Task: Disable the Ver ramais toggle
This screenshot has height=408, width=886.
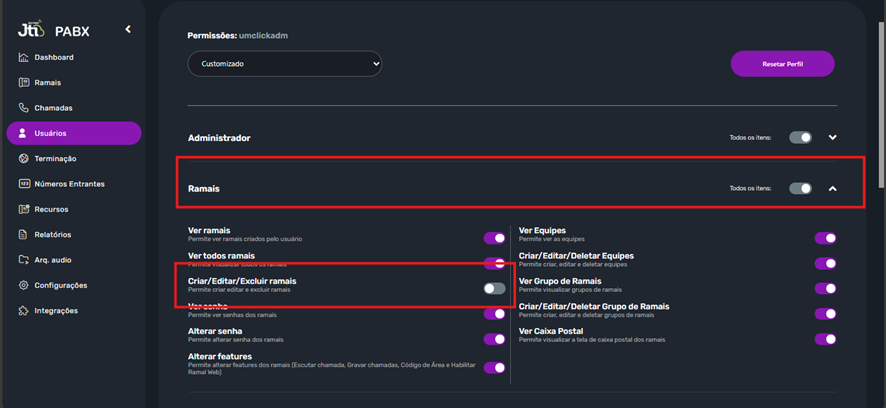Action: (494, 238)
